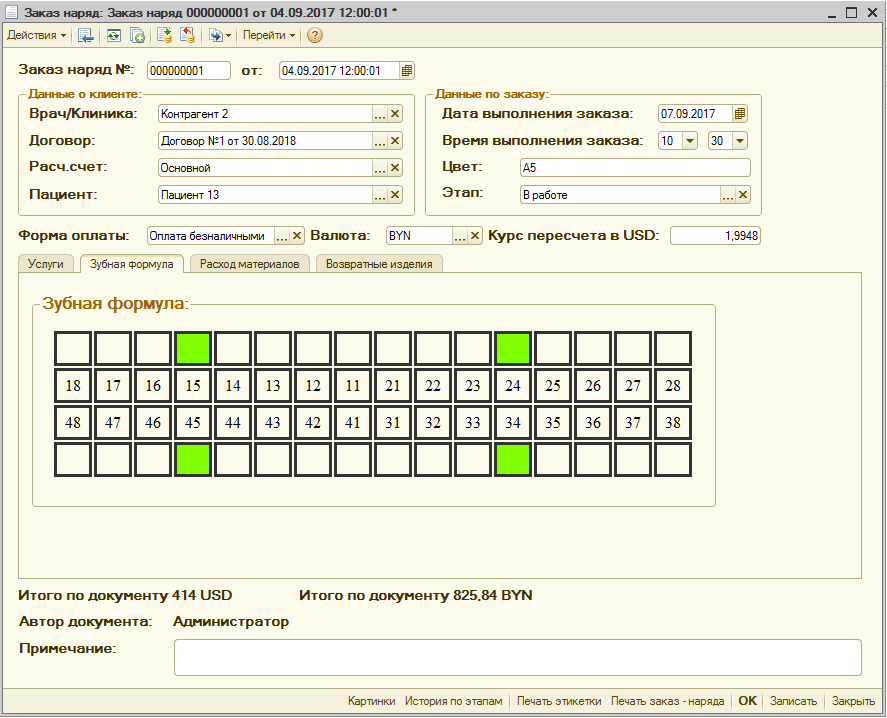Clear the Договор field with its X button

[x=395, y=141]
